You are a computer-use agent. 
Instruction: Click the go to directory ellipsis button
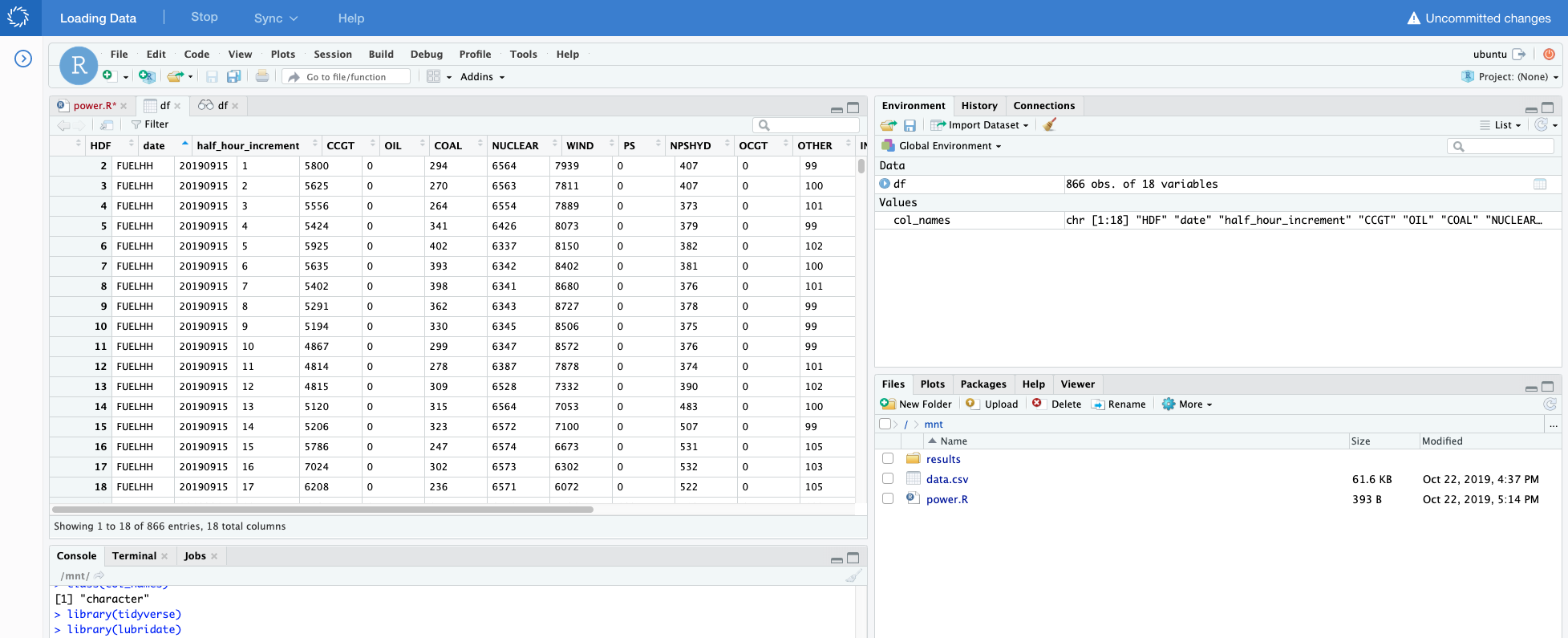pos(1554,425)
